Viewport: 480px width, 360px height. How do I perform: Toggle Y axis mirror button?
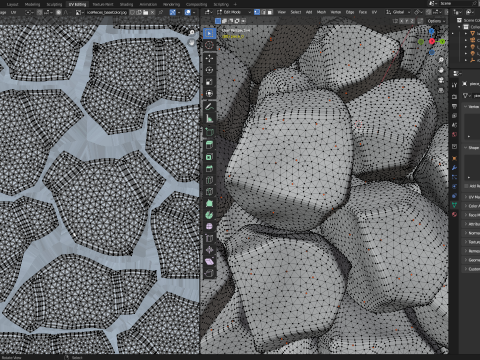point(407,21)
